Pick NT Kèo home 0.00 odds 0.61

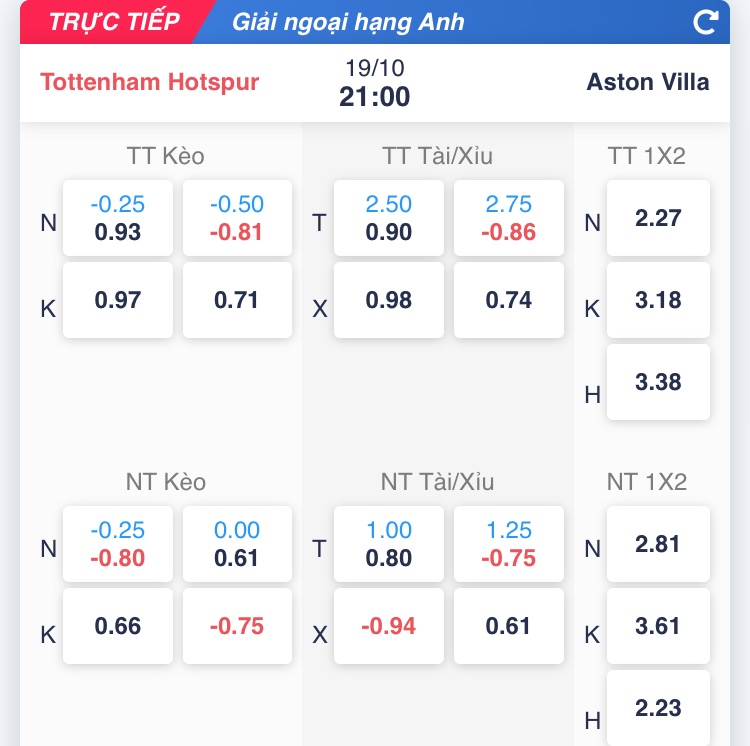(x=237, y=544)
